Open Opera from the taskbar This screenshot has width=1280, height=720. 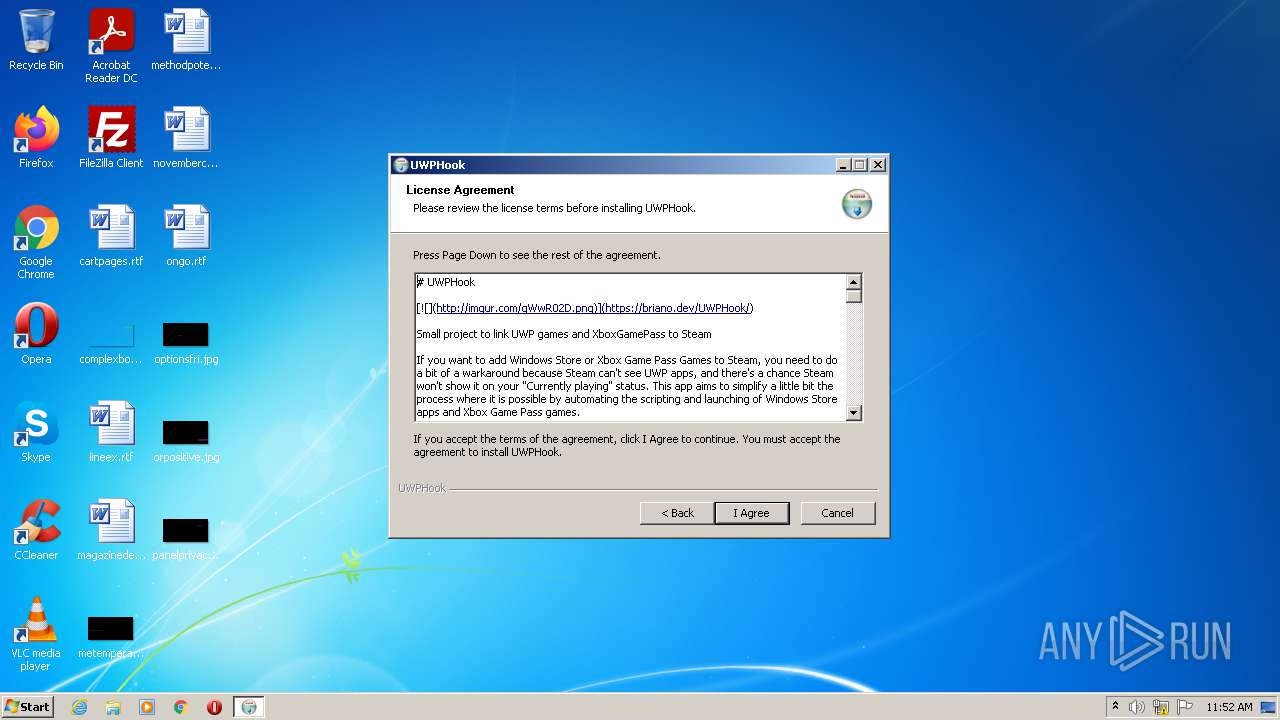click(x=214, y=707)
